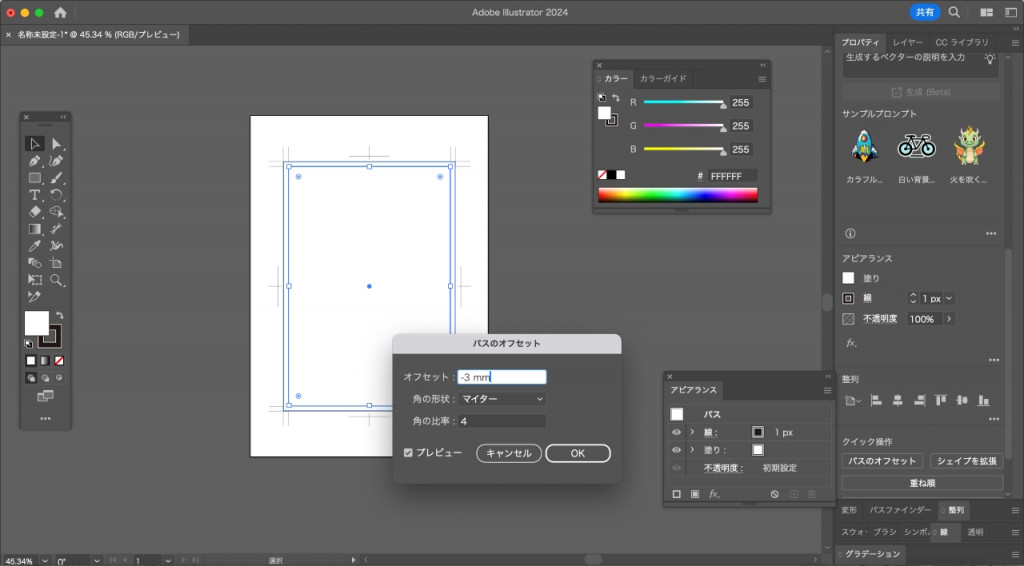Viewport: 1024px width, 566px height.
Task: Expand the 塗り row in Appearance panel
Action: tap(692, 450)
